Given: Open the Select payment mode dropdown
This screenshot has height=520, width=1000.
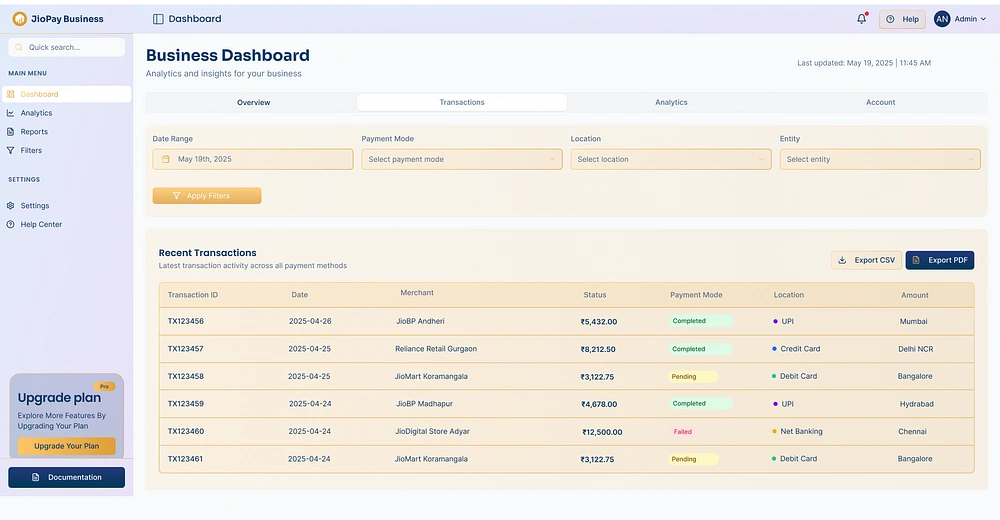Looking at the screenshot, I should coord(462,160).
